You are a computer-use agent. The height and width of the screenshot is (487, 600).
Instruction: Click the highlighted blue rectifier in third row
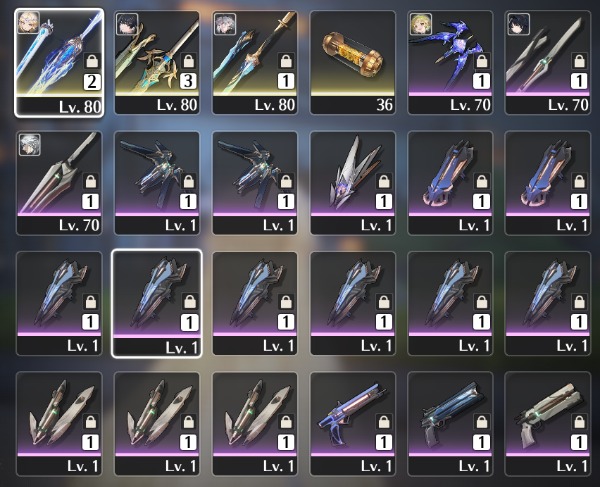(157, 303)
